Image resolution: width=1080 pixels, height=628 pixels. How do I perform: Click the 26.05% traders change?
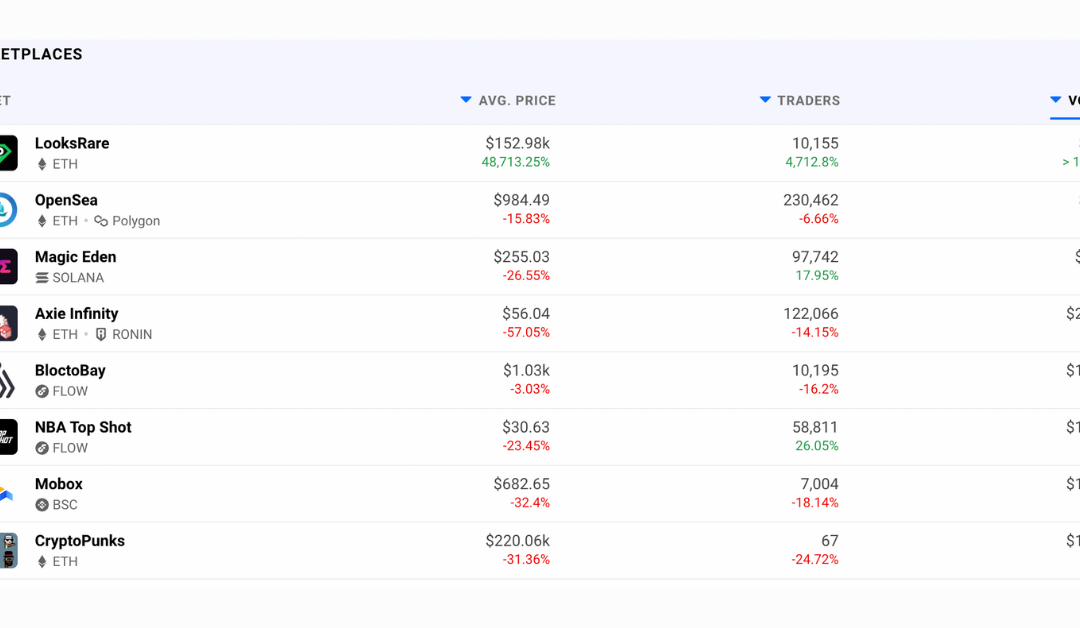point(817,446)
